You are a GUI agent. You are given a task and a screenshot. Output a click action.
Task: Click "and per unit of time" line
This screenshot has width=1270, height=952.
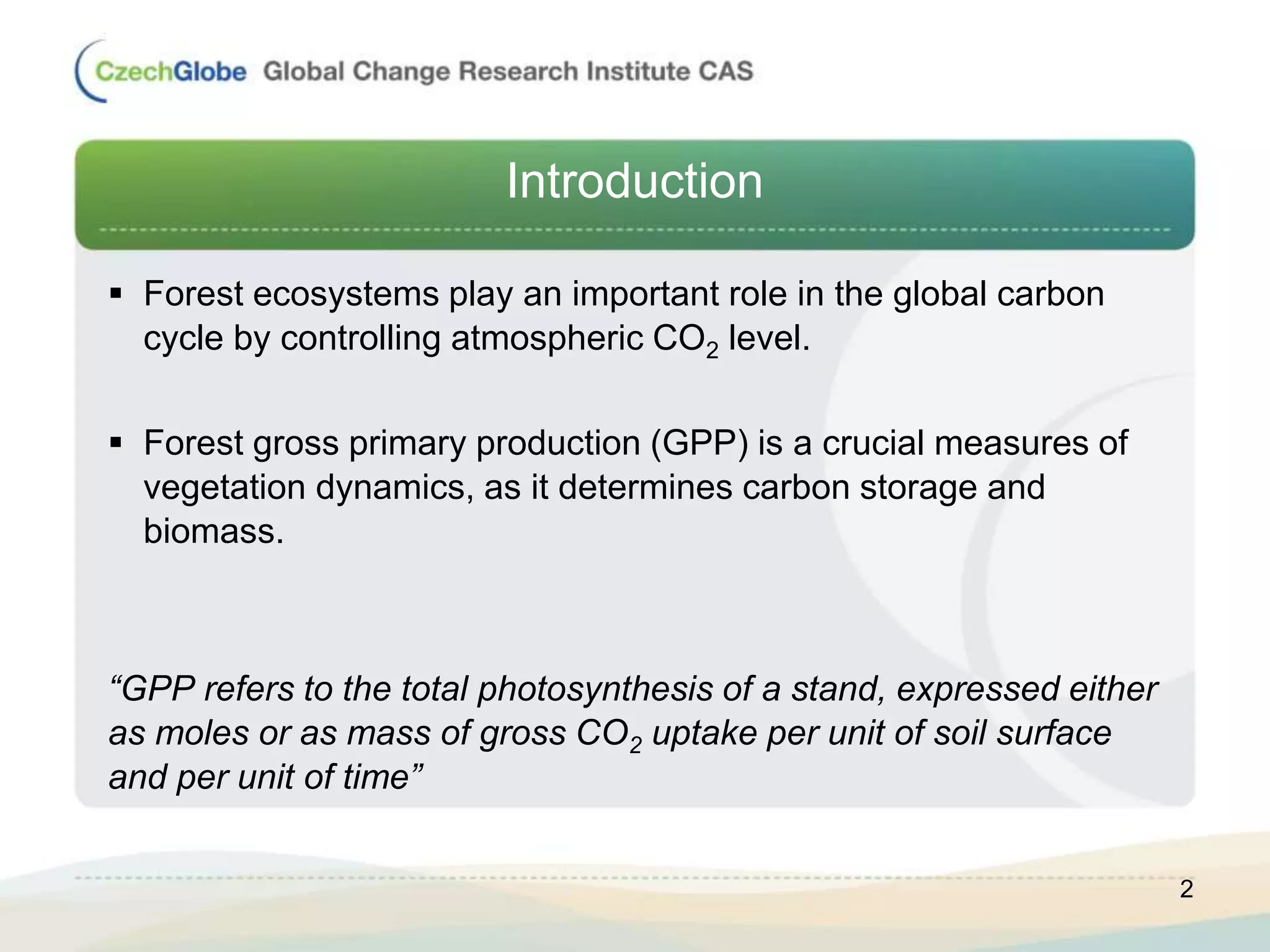point(267,777)
